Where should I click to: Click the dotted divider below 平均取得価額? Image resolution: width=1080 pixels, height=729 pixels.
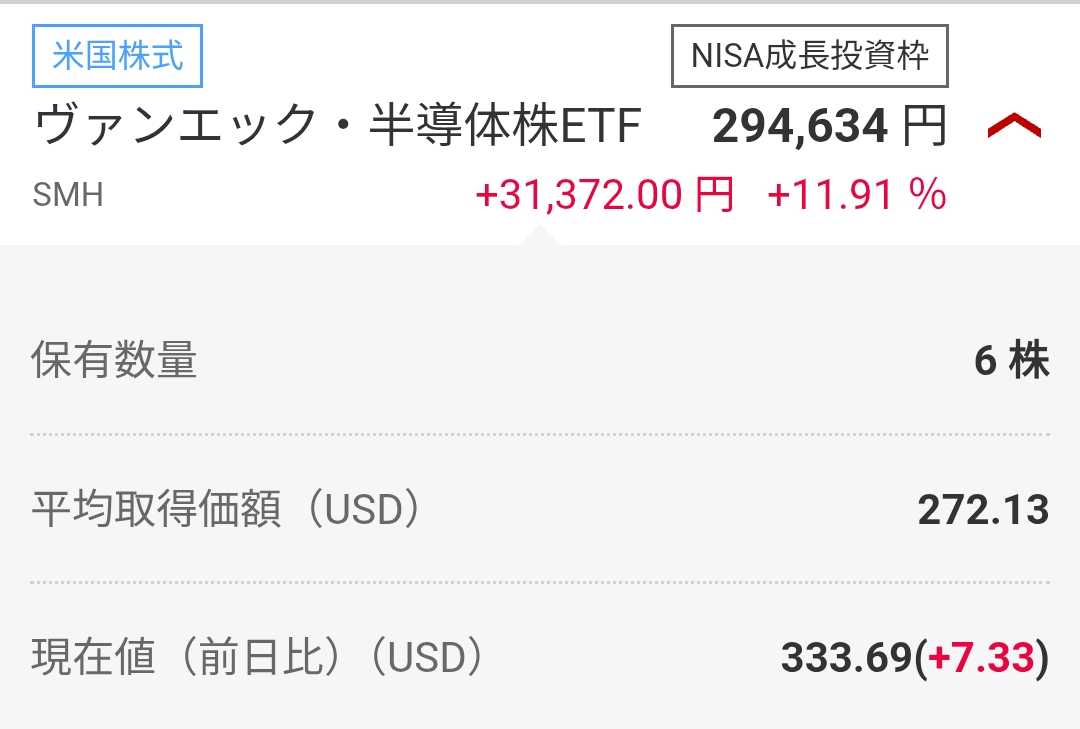540,582
